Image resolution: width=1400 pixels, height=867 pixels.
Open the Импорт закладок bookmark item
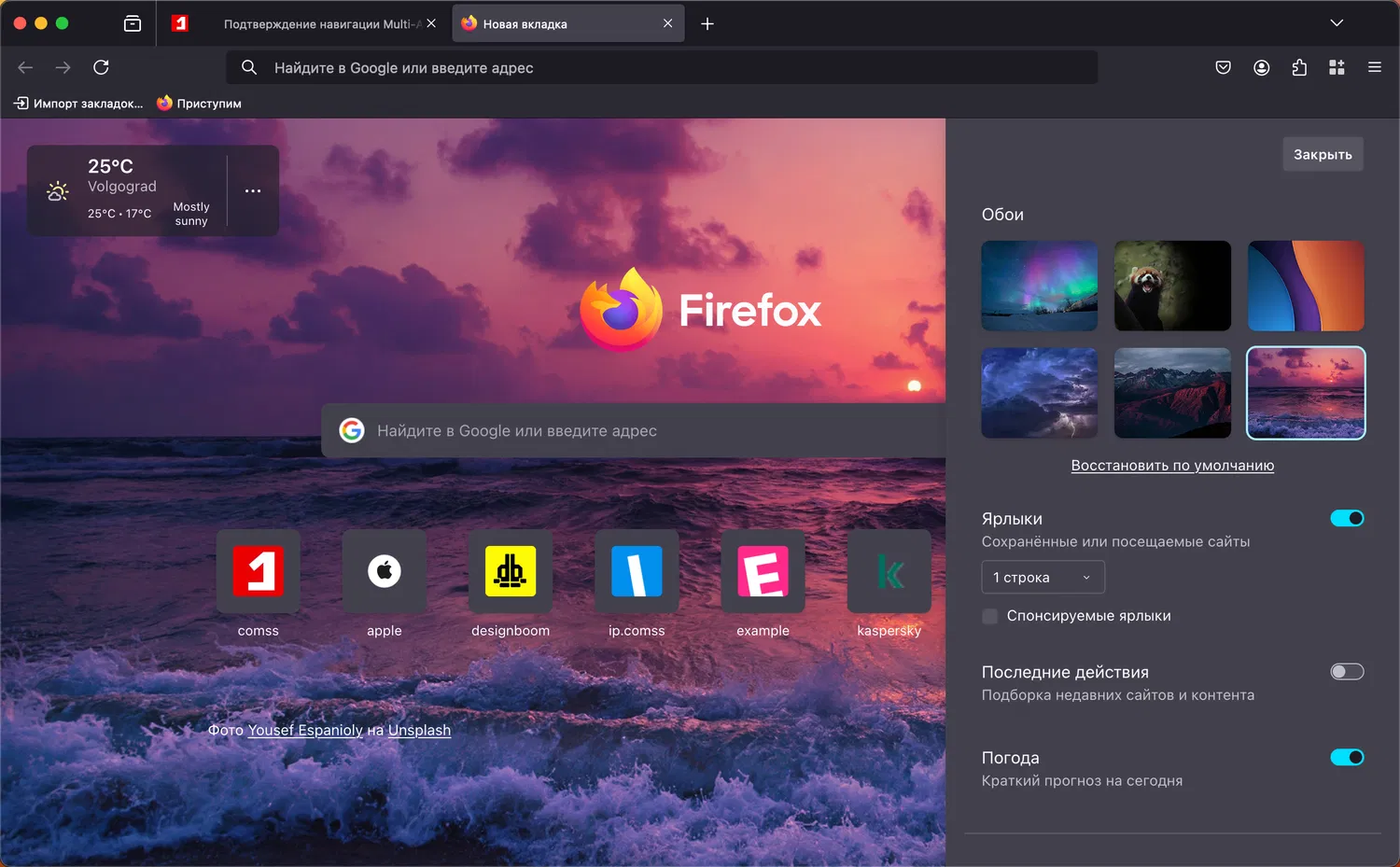[x=78, y=104]
